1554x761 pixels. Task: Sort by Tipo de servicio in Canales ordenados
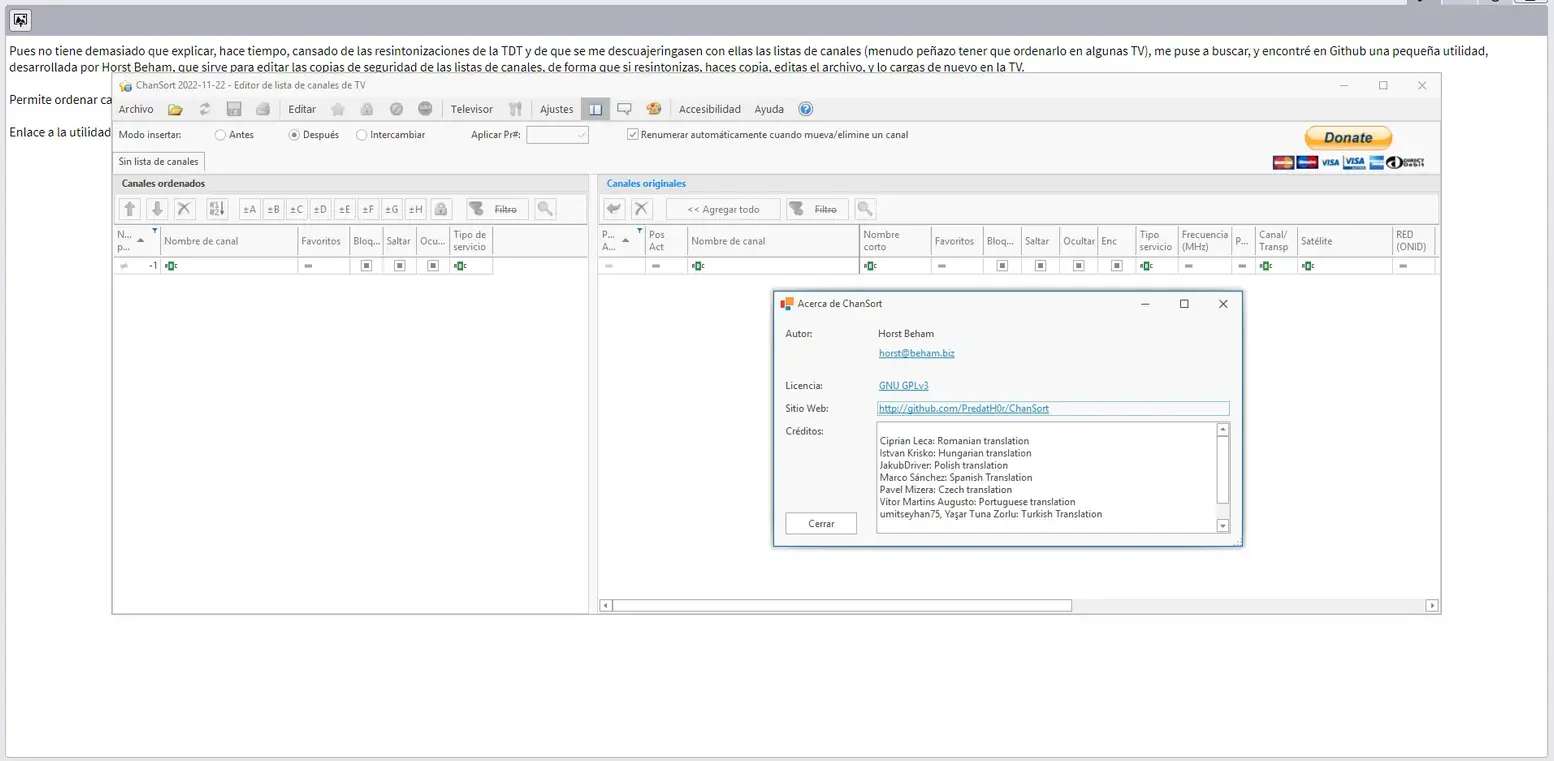tap(471, 241)
